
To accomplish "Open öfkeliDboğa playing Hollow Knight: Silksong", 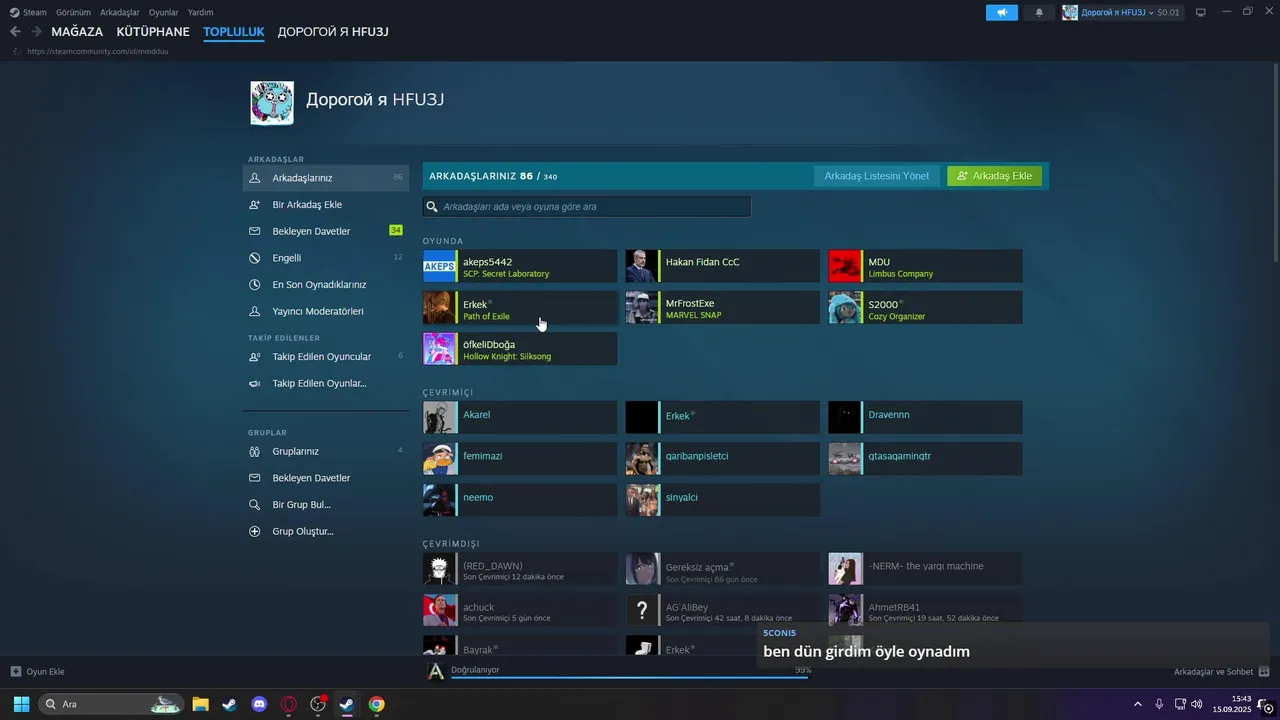I will point(520,349).
